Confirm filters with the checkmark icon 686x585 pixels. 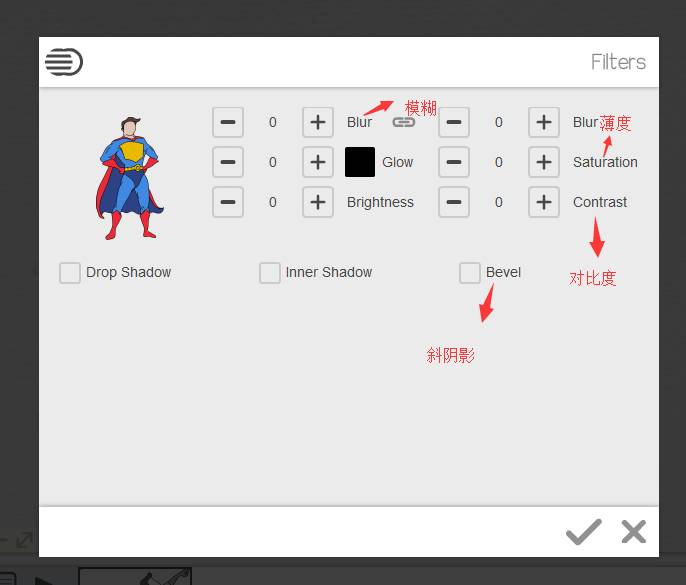pyautogui.click(x=584, y=532)
